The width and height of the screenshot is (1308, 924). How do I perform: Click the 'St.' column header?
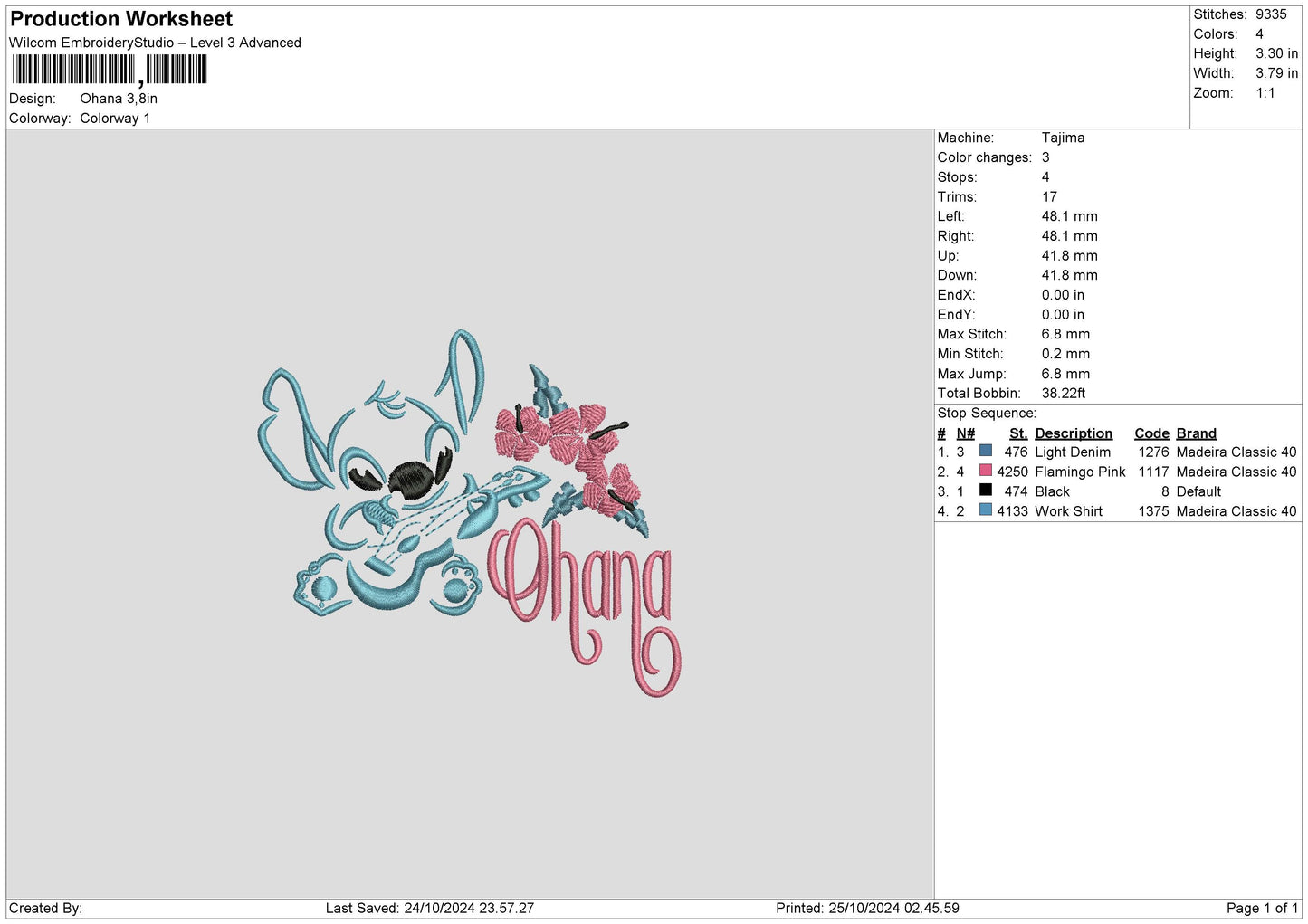[x=1018, y=433]
